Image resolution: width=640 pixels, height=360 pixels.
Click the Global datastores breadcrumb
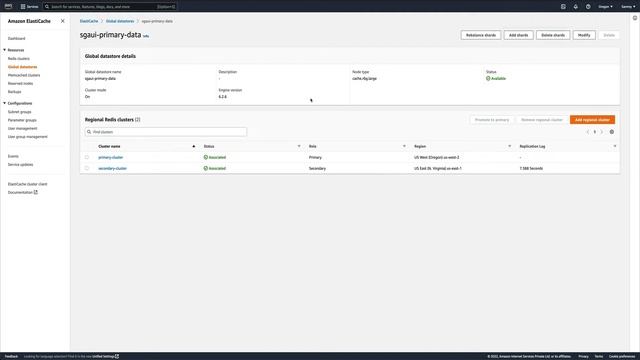coord(120,21)
